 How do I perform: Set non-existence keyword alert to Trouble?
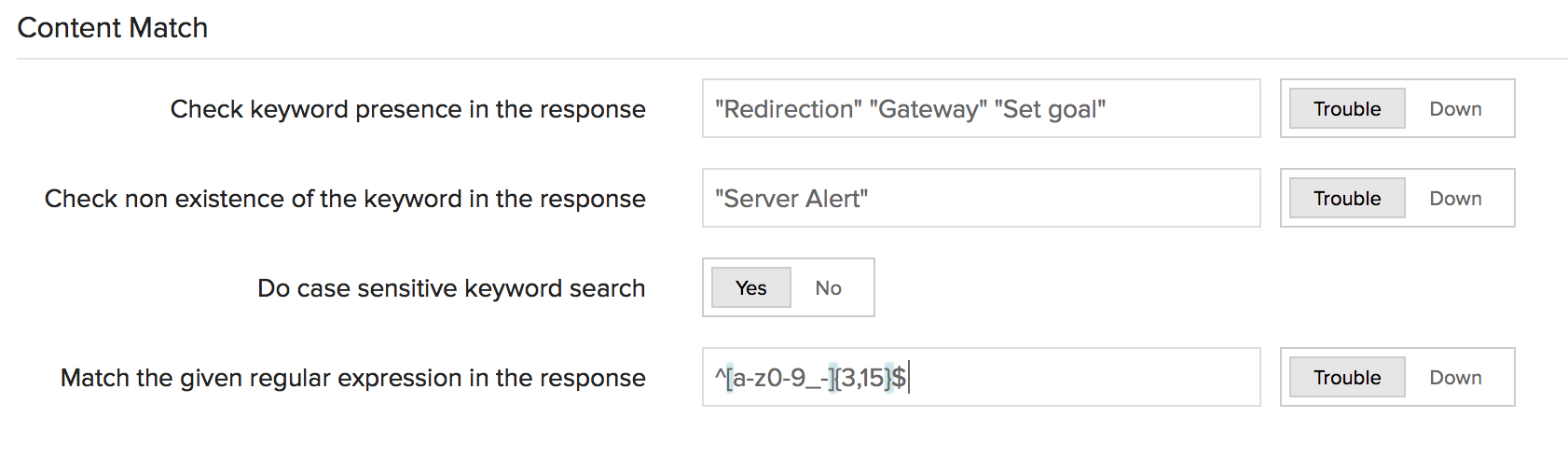click(1346, 199)
